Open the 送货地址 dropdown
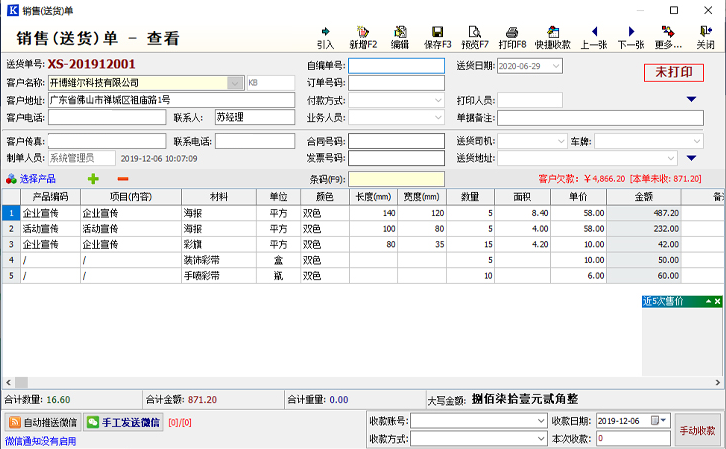 [x=671, y=158]
